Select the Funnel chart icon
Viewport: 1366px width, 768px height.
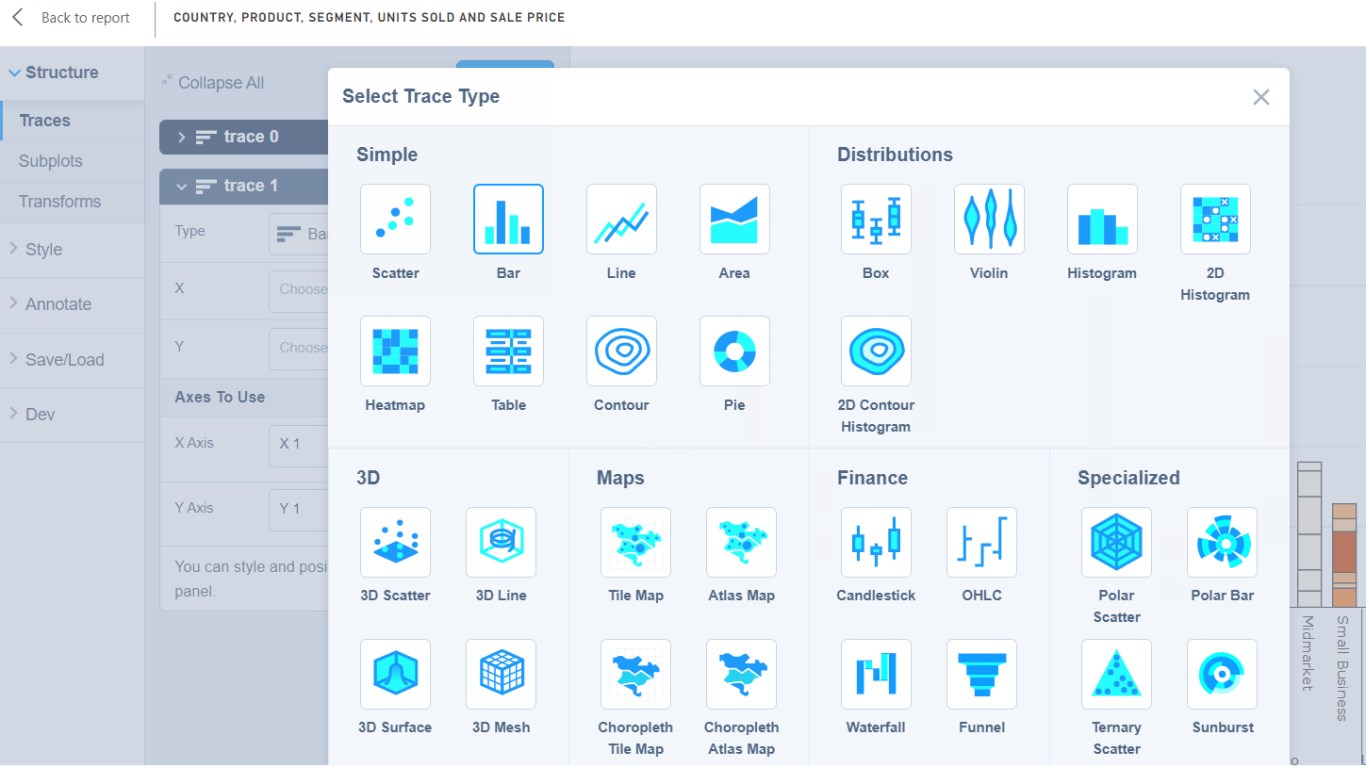[982, 674]
